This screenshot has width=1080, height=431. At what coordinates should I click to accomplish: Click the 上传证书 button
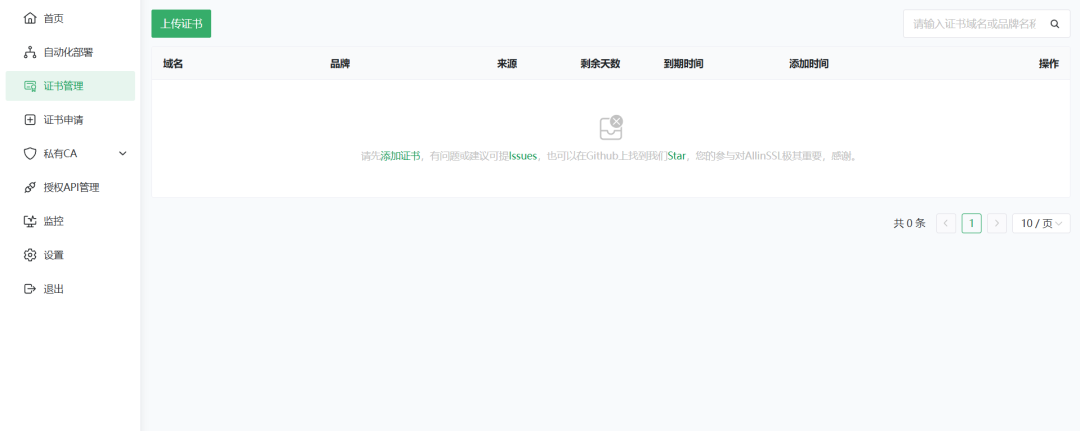181,23
